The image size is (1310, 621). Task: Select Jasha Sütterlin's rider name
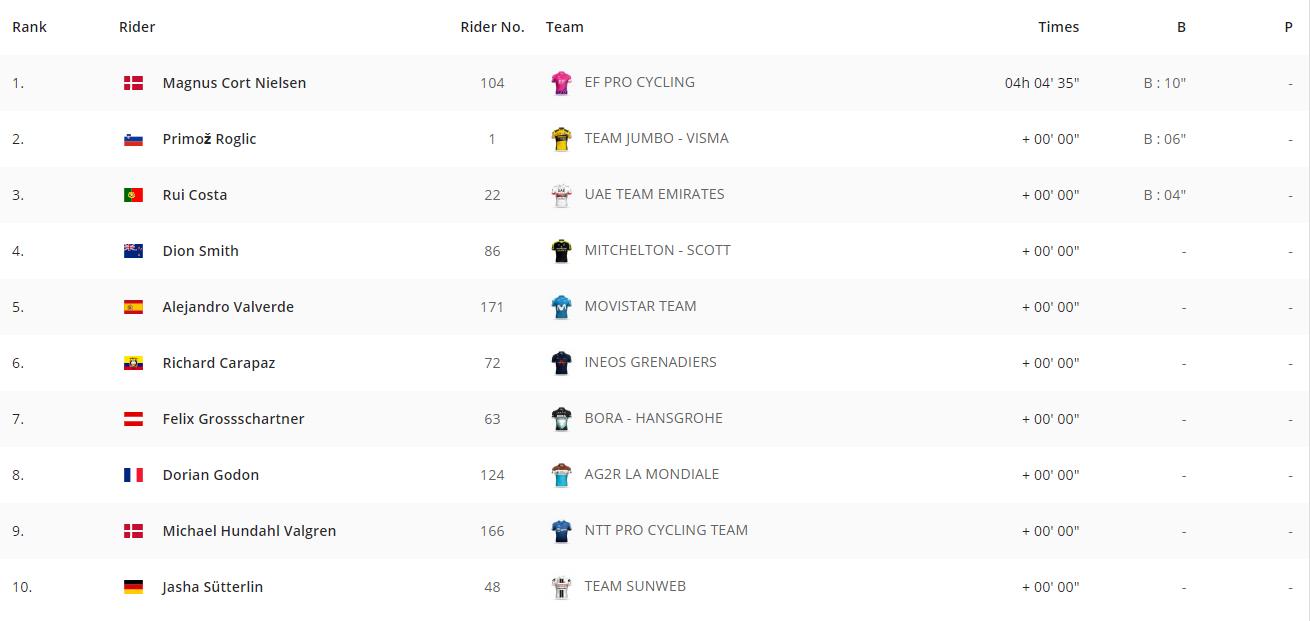[x=213, y=587]
